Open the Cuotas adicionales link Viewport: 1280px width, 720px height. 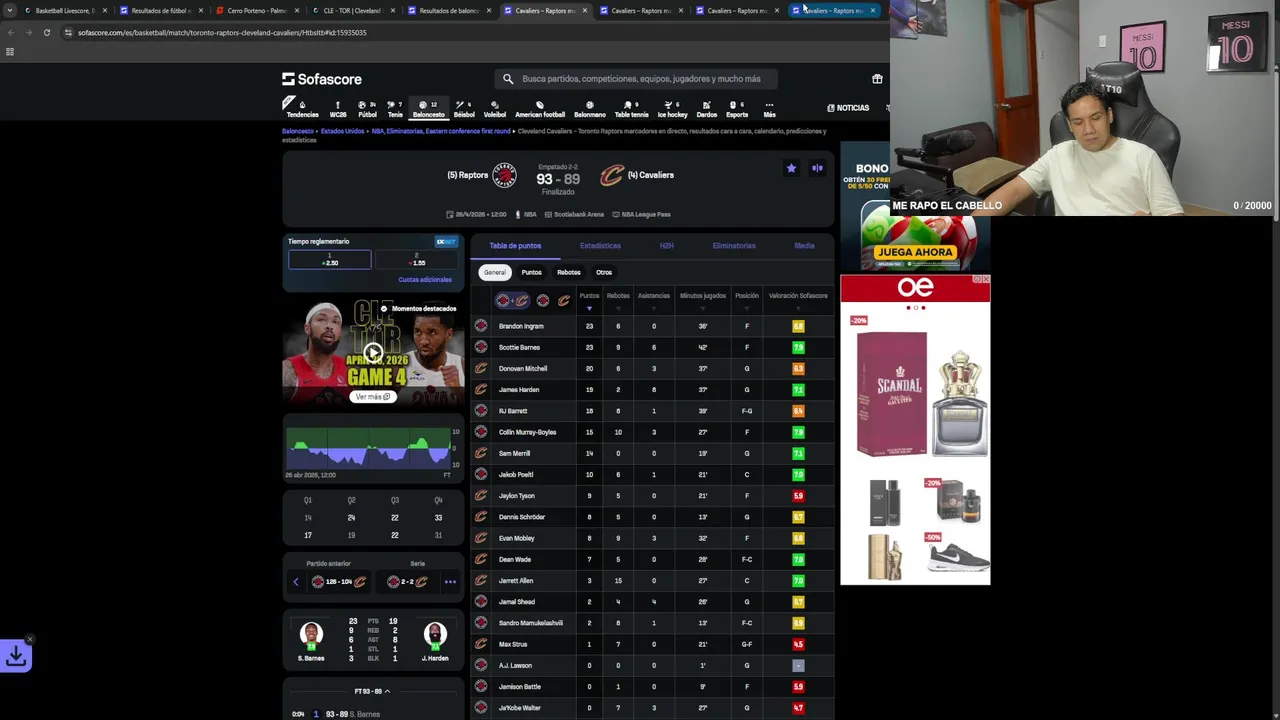[425, 280]
